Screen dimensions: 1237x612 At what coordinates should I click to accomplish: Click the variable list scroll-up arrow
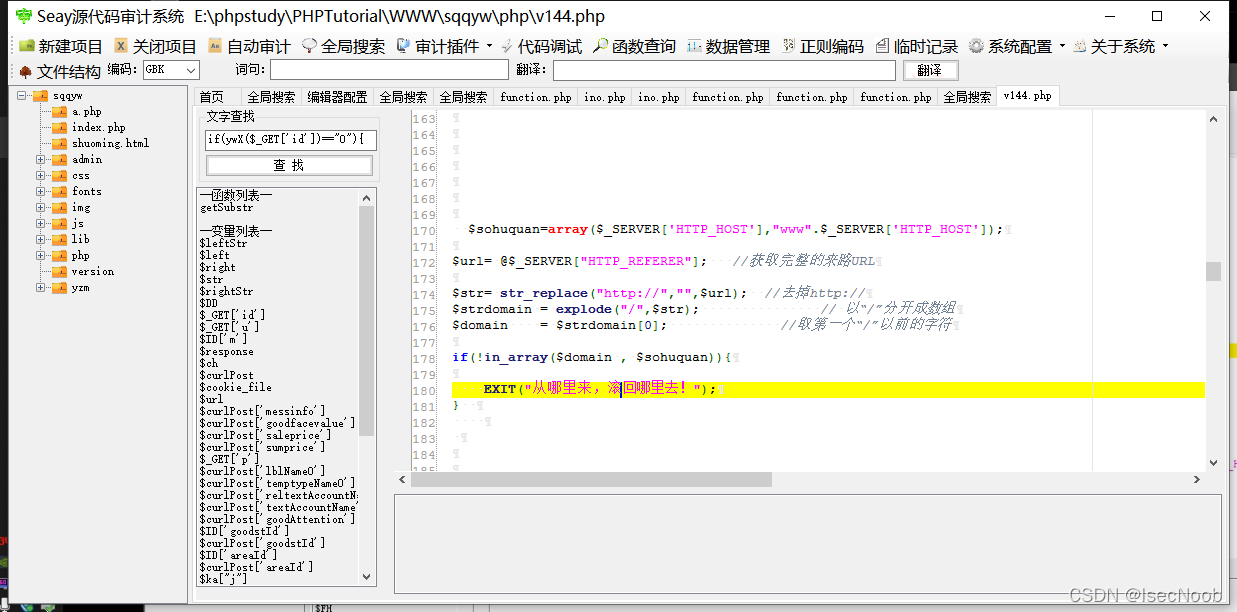point(366,196)
